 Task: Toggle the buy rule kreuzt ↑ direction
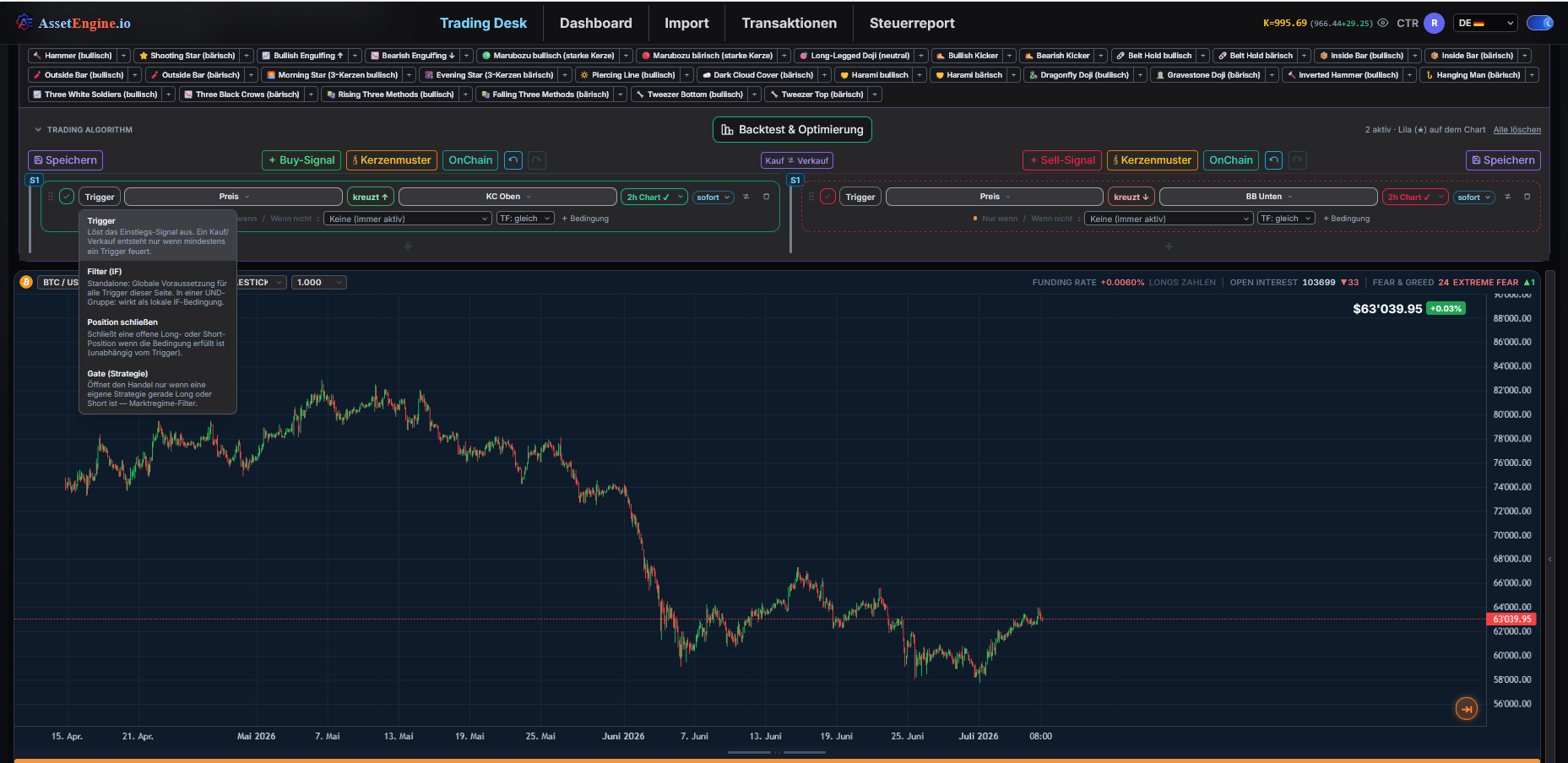[370, 197]
